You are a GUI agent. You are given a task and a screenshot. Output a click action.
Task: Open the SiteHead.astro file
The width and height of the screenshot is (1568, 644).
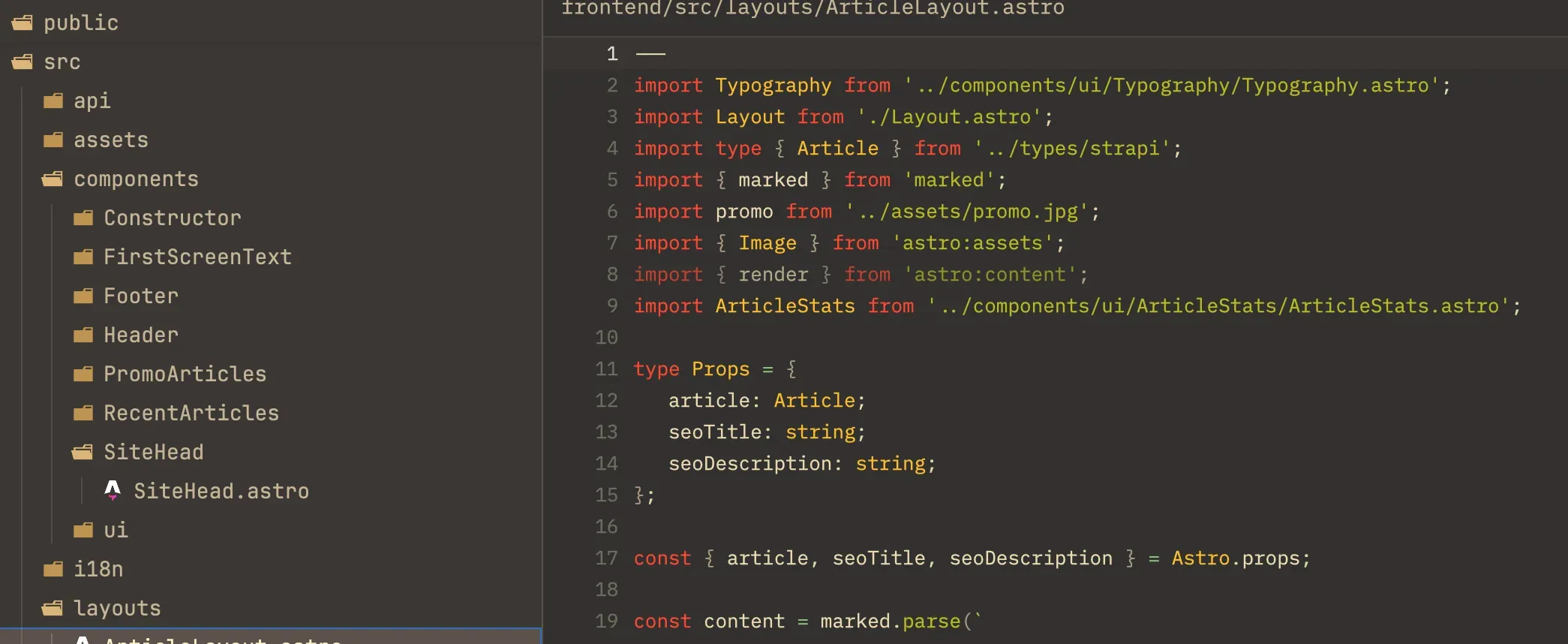[221, 492]
